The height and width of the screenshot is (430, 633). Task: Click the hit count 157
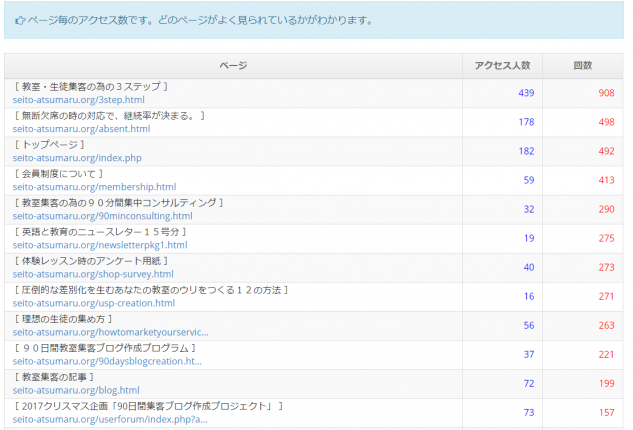pyautogui.click(x=606, y=413)
